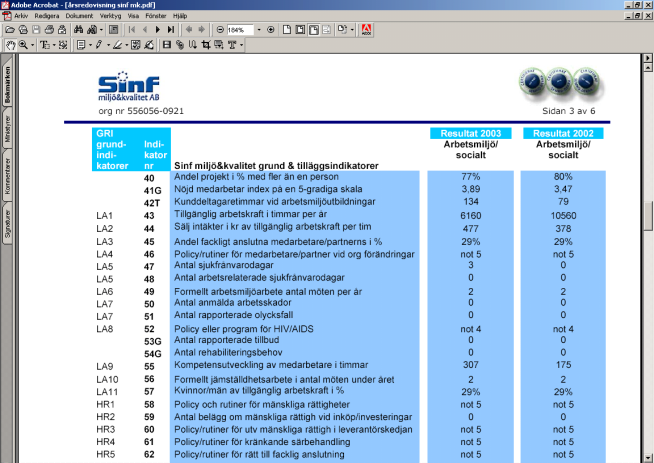Screen dimensions: 654x463
Task: Open the Fönster menu
Action: 156,16
